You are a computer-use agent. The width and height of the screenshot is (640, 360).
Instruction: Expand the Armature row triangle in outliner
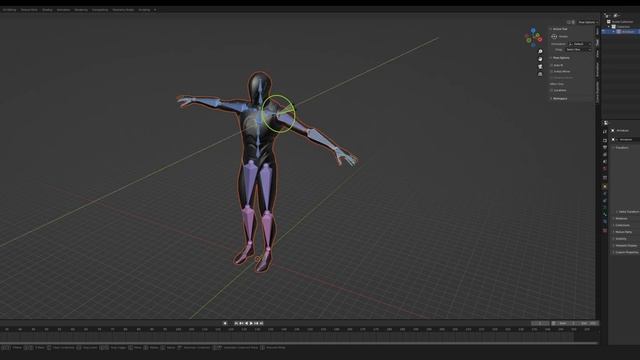click(613, 31)
